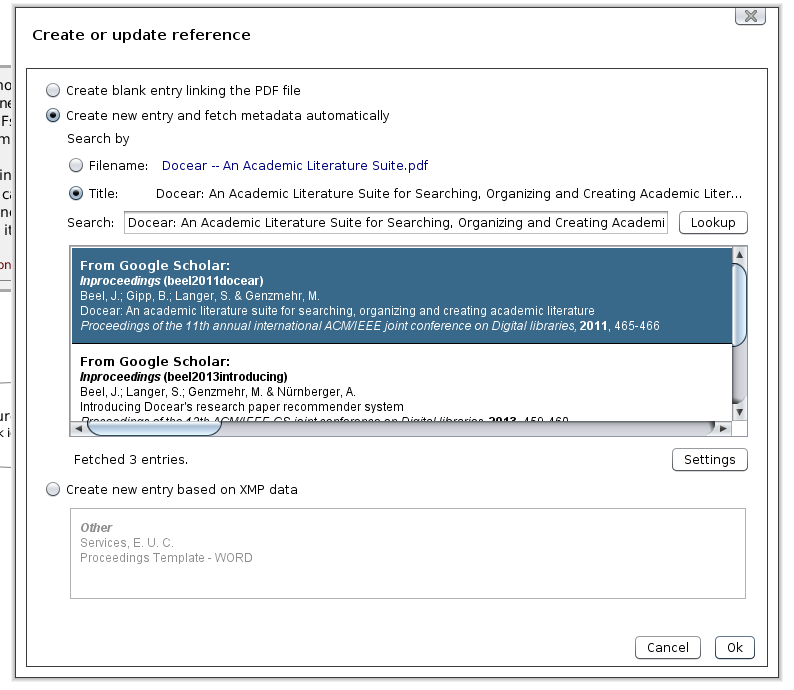Click 'Introducing Docear's research paper recommender system' title
The image size is (794, 690).
(242, 407)
